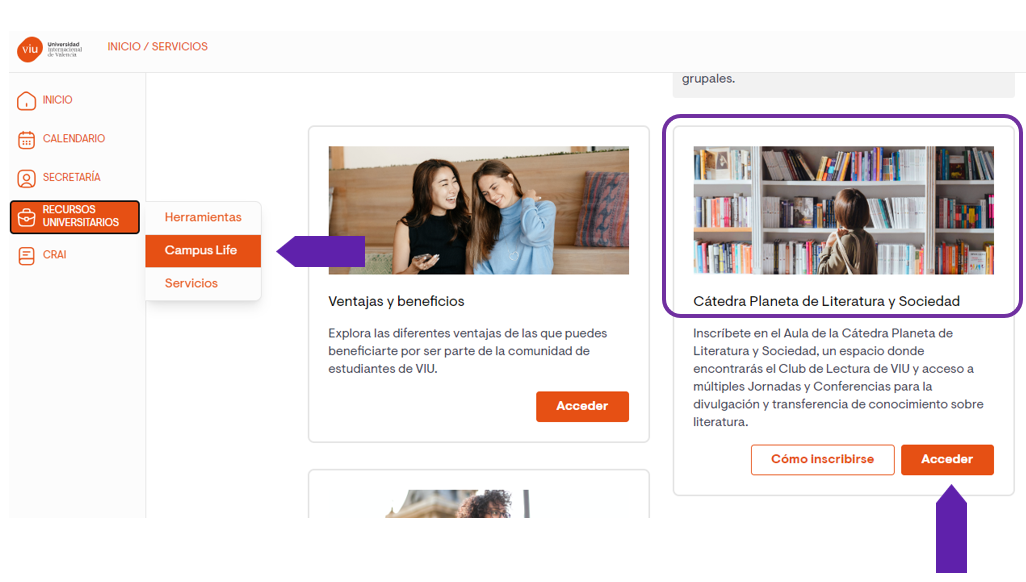Click the Cómo inscribirse button

[x=823, y=460]
